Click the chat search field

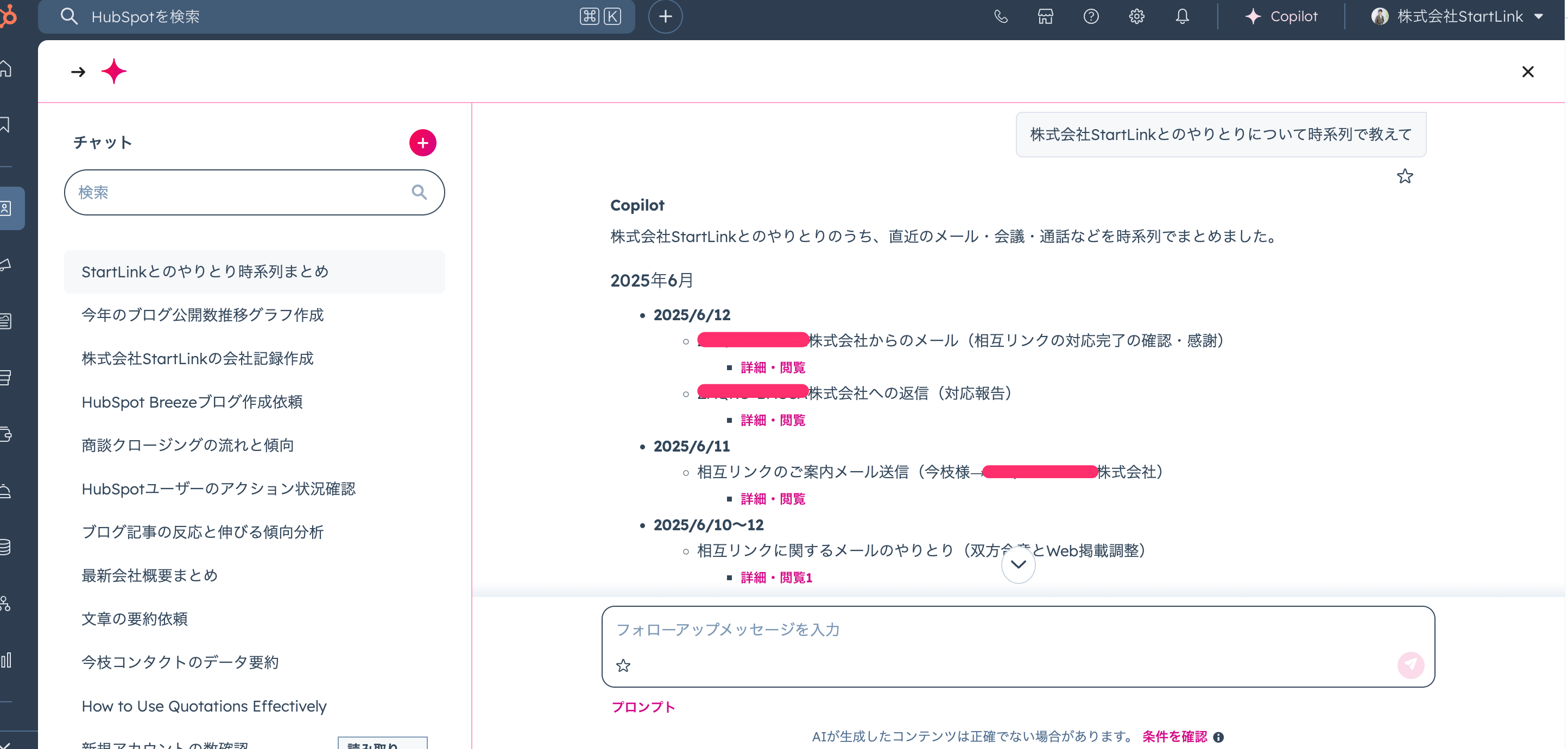(243, 192)
